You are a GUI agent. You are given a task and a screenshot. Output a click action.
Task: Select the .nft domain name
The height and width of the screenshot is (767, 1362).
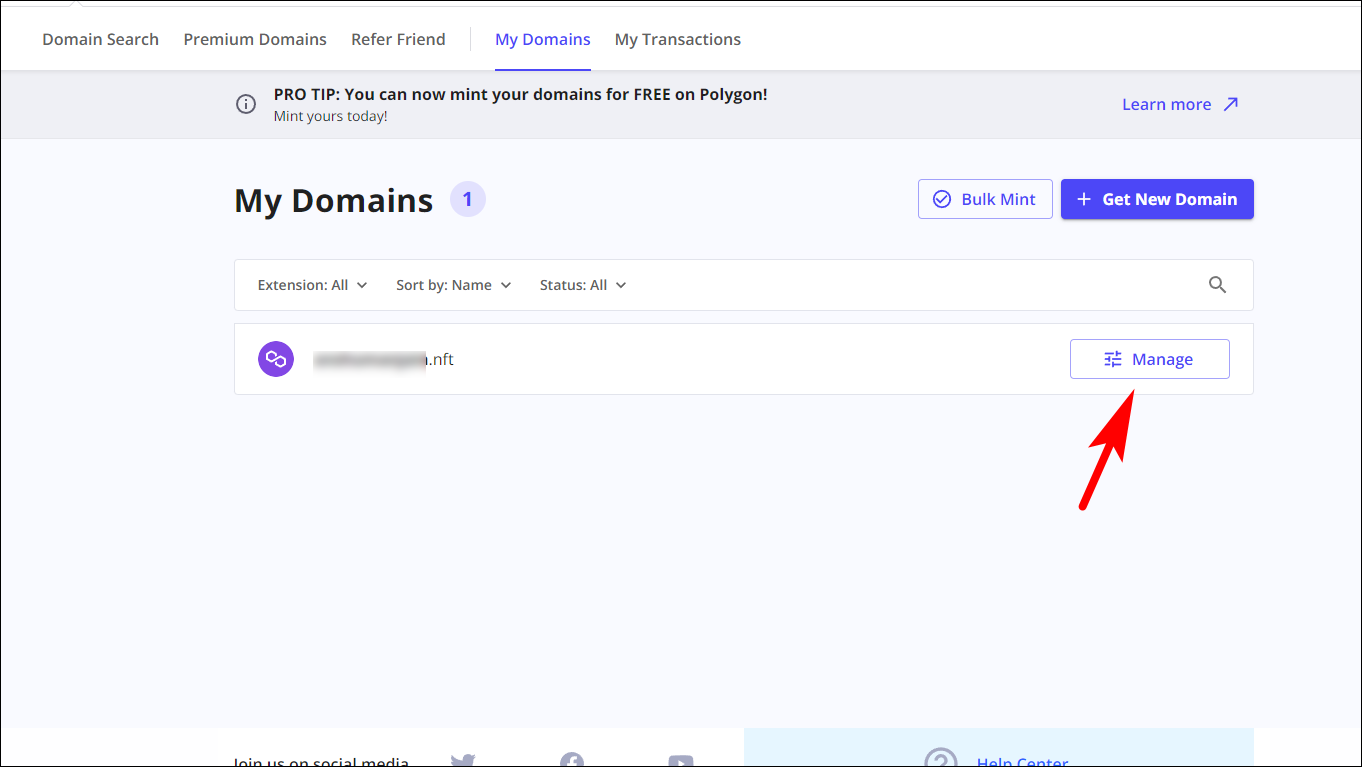(x=383, y=359)
